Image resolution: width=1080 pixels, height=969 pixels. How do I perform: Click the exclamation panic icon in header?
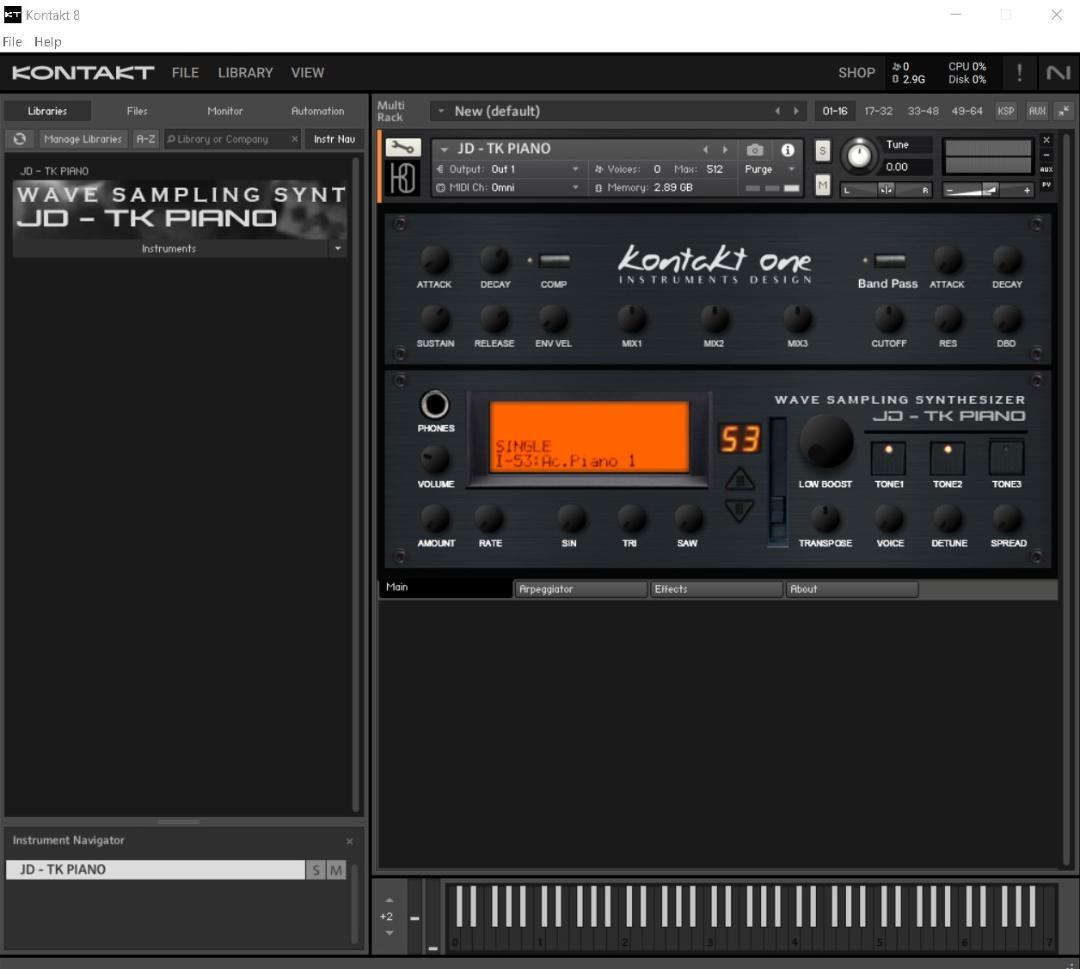click(x=1019, y=72)
